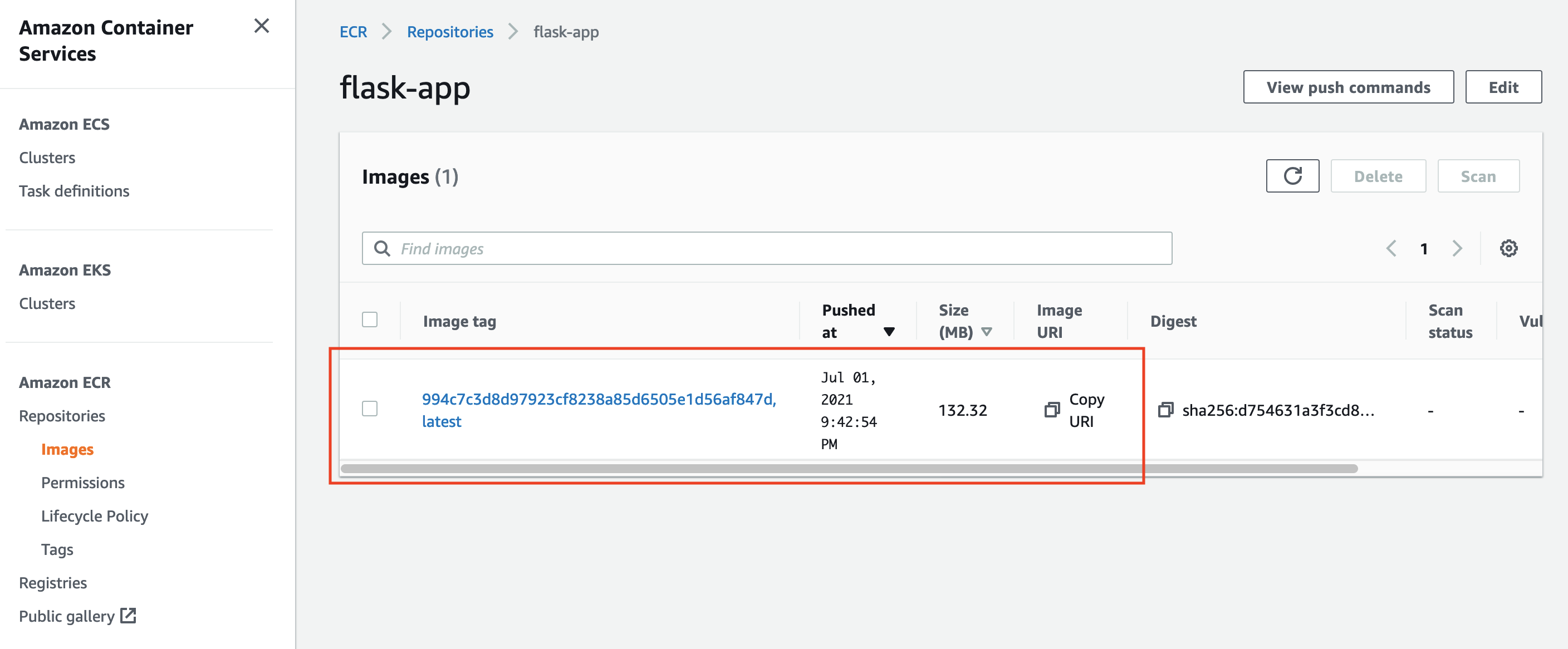Open Amazon EKS Clusters
Image resolution: width=1568 pixels, height=649 pixels.
[47, 303]
